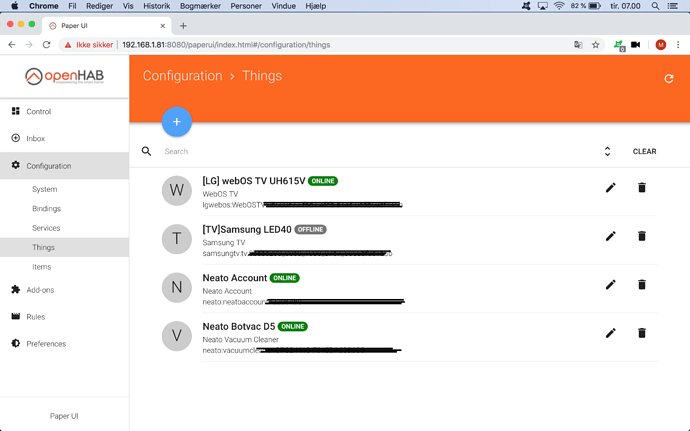Select Things in the sidebar

pyautogui.click(x=64, y=247)
